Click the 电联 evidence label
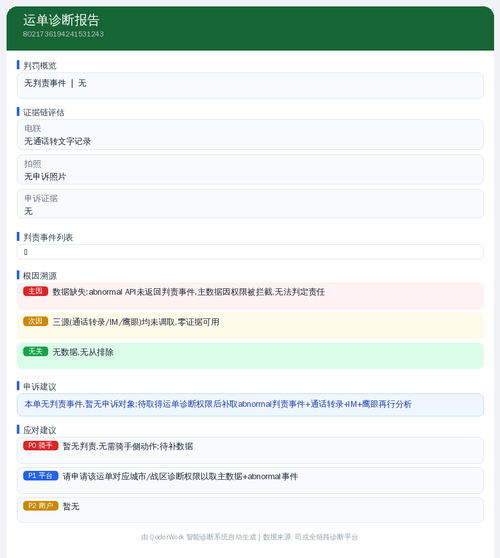The image size is (500, 558). tap(33, 128)
